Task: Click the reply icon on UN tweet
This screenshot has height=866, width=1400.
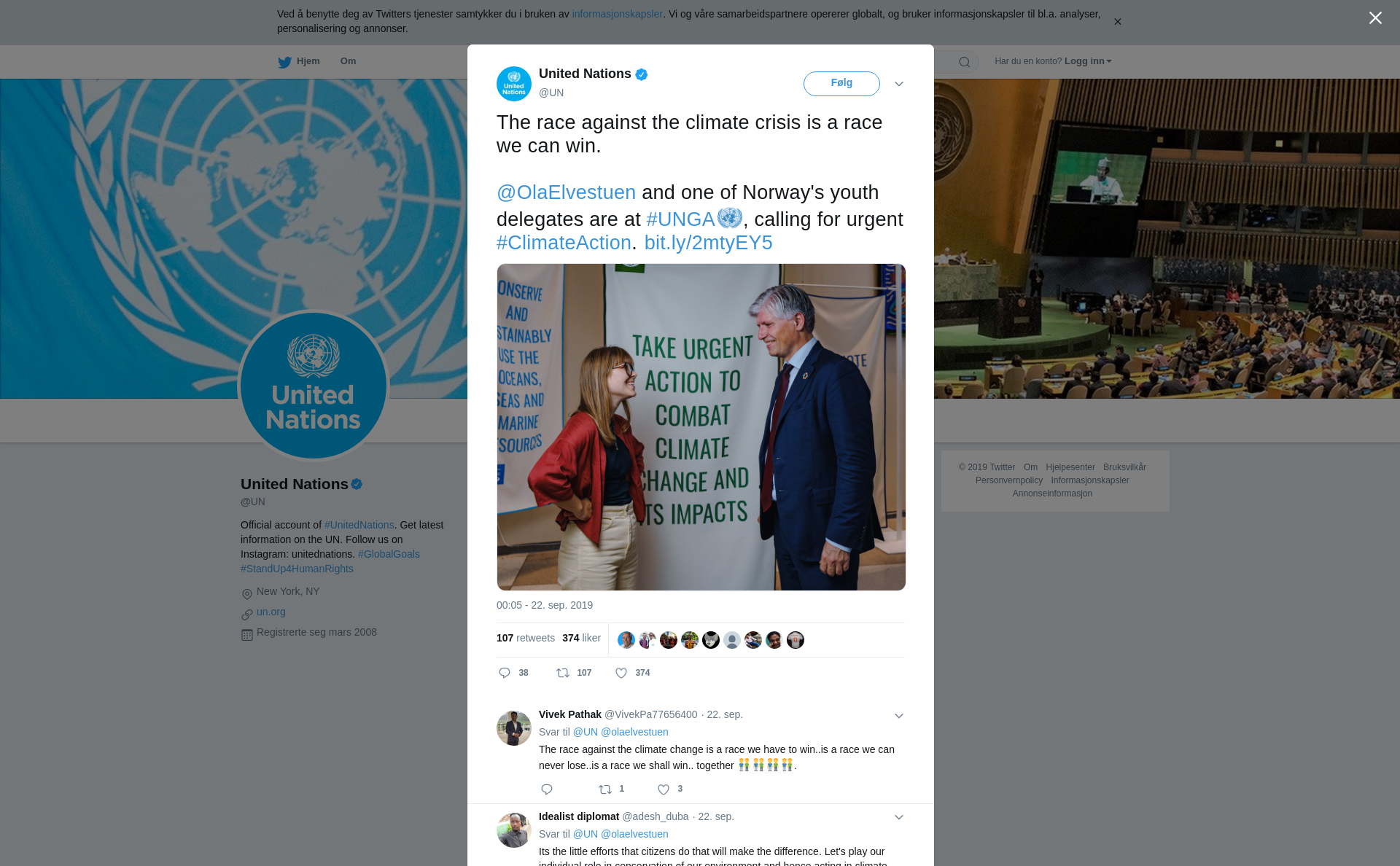Action: [x=505, y=673]
